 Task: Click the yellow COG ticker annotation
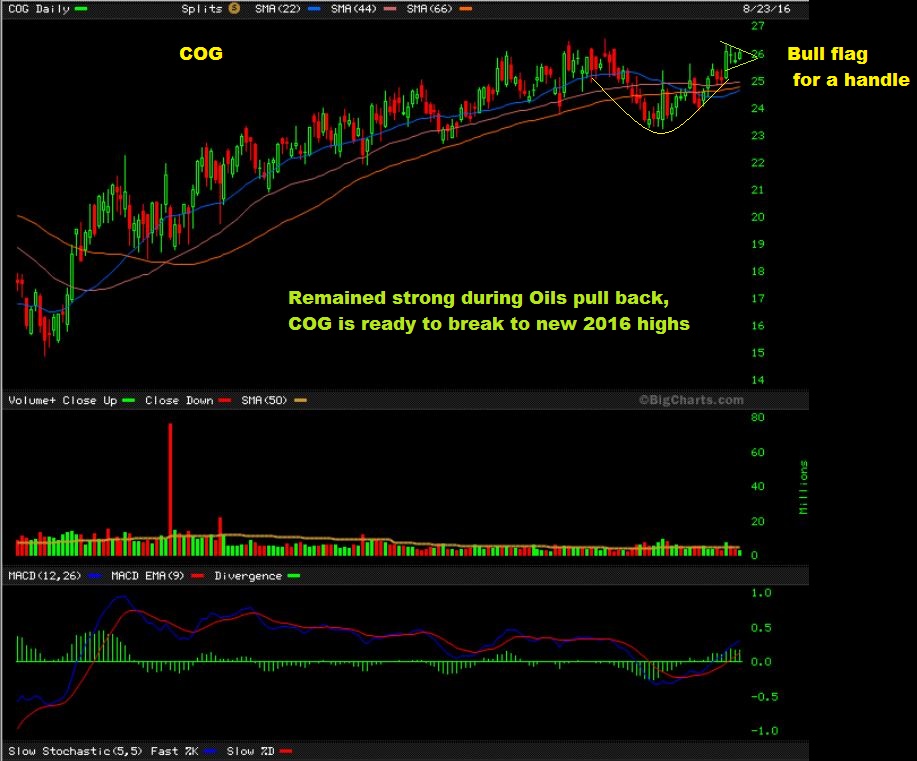pos(200,54)
